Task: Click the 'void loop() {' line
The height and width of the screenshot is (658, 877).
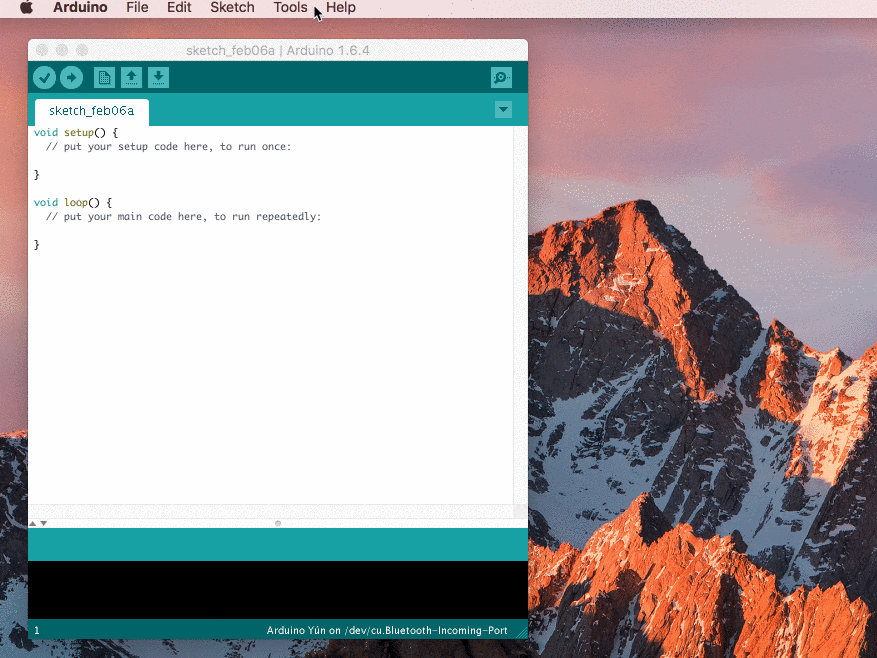Action: [x=73, y=203]
